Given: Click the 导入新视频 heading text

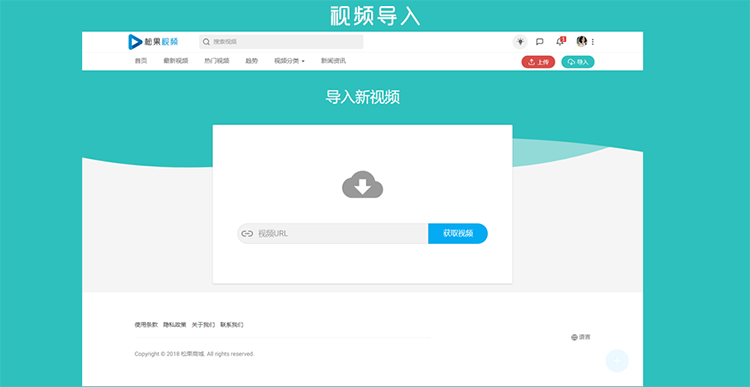Looking at the screenshot, I should [x=363, y=97].
